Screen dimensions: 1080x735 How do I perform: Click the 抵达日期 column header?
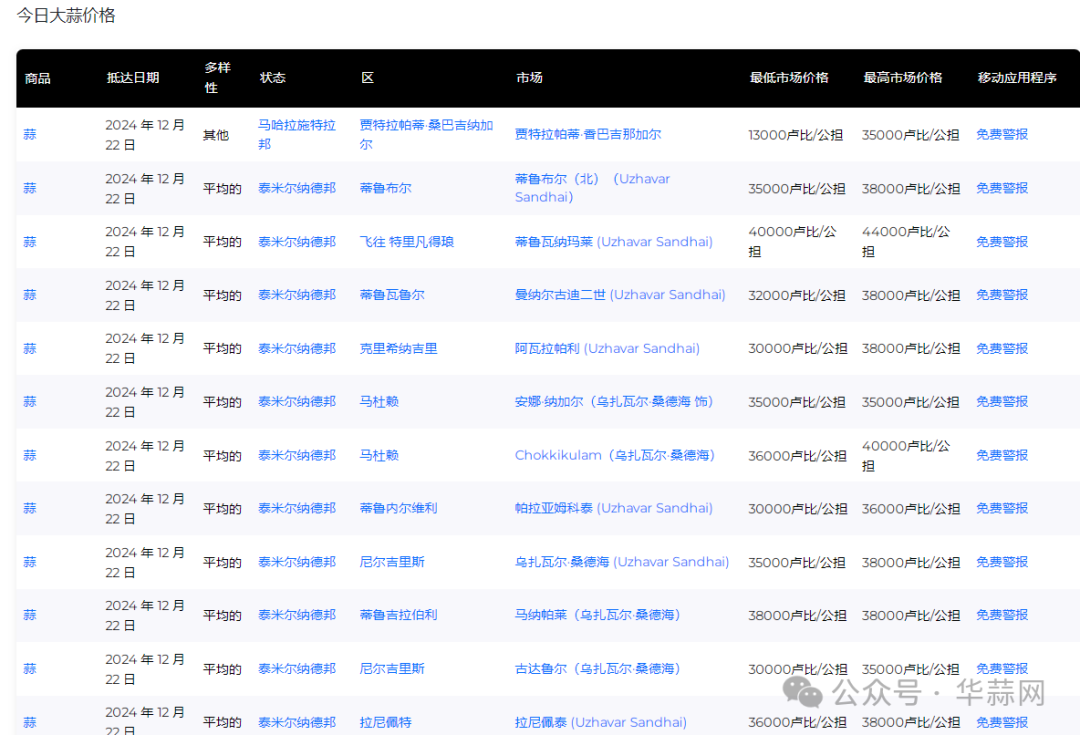[x=132, y=78]
